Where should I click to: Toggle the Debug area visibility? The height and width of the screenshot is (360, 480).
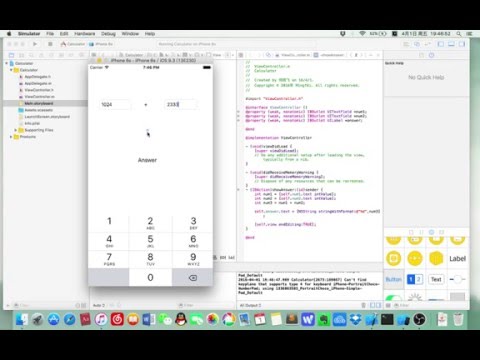(451, 44)
